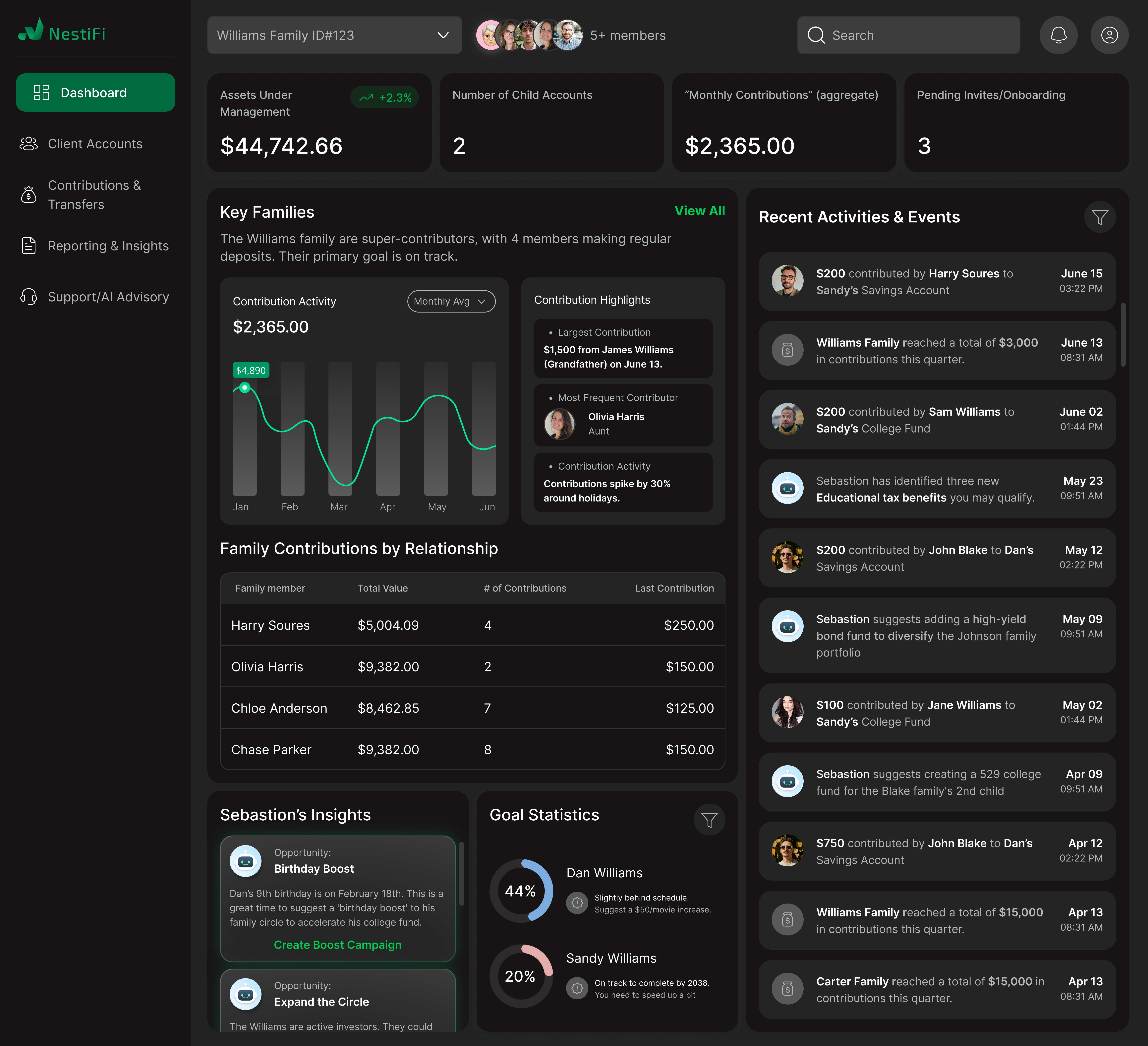Click the alert icon under Dan Williams

point(577,903)
